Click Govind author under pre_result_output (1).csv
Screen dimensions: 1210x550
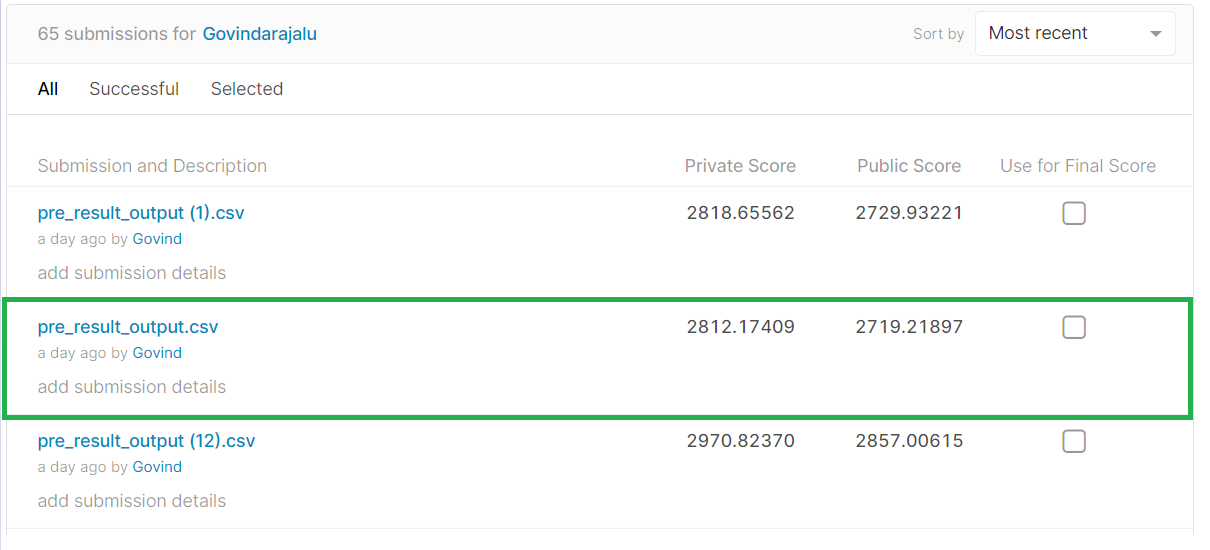click(x=157, y=239)
